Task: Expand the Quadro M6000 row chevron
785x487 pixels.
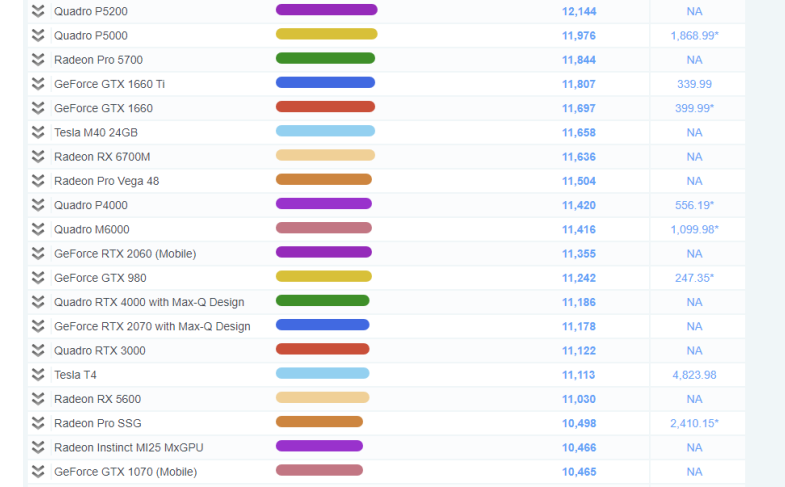Action: point(38,229)
